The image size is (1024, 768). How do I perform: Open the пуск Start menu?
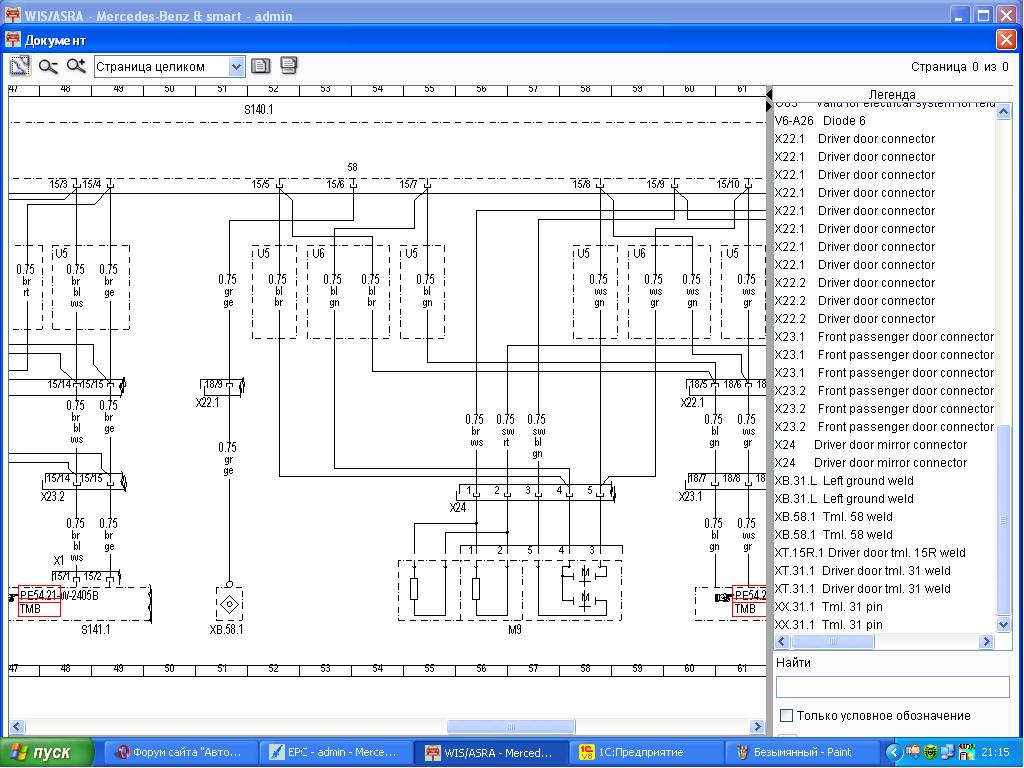click(46, 752)
